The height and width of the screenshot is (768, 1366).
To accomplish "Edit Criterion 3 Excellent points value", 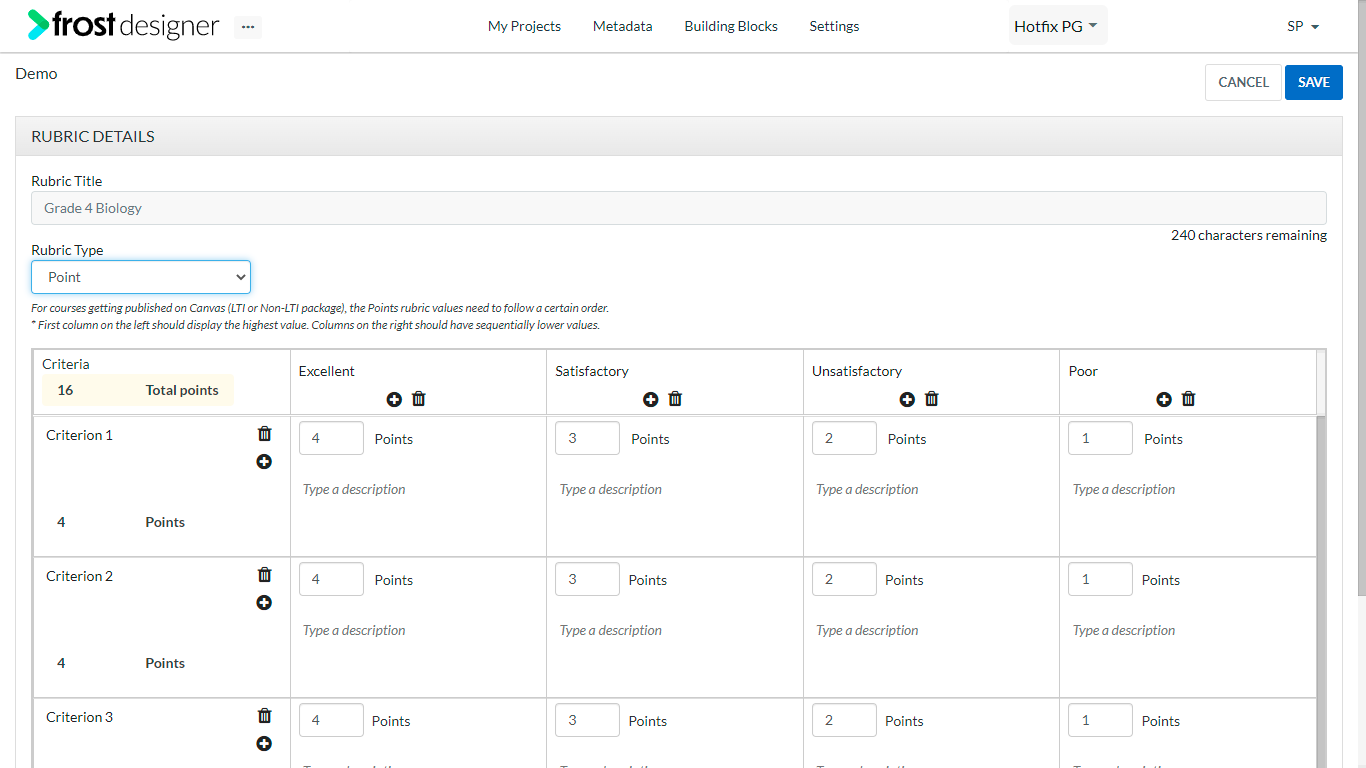I will pos(331,720).
